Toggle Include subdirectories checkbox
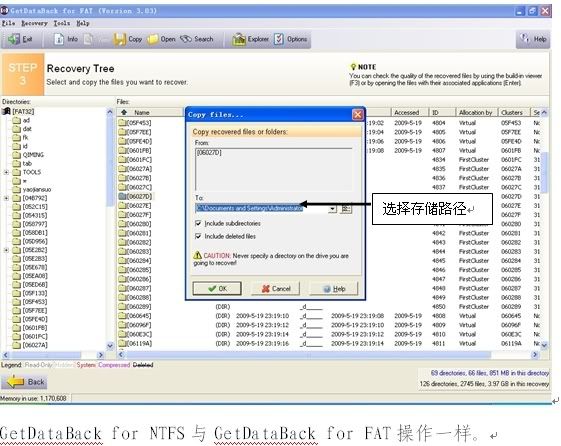The height and width of the screenshot is (446, 561). [x=198, y=224]
